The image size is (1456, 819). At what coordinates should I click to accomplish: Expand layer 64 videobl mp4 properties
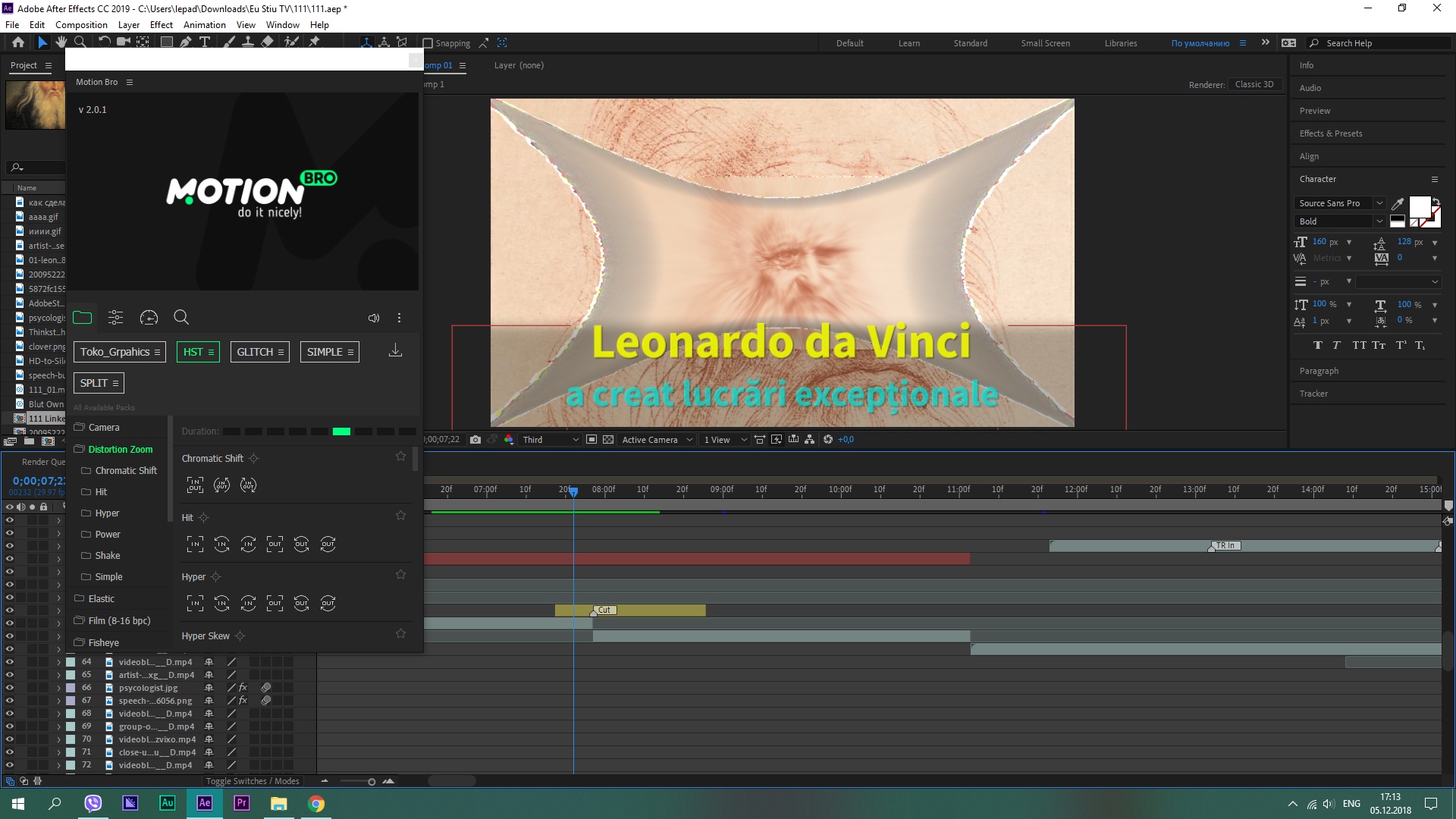click(x=58, y=662)
